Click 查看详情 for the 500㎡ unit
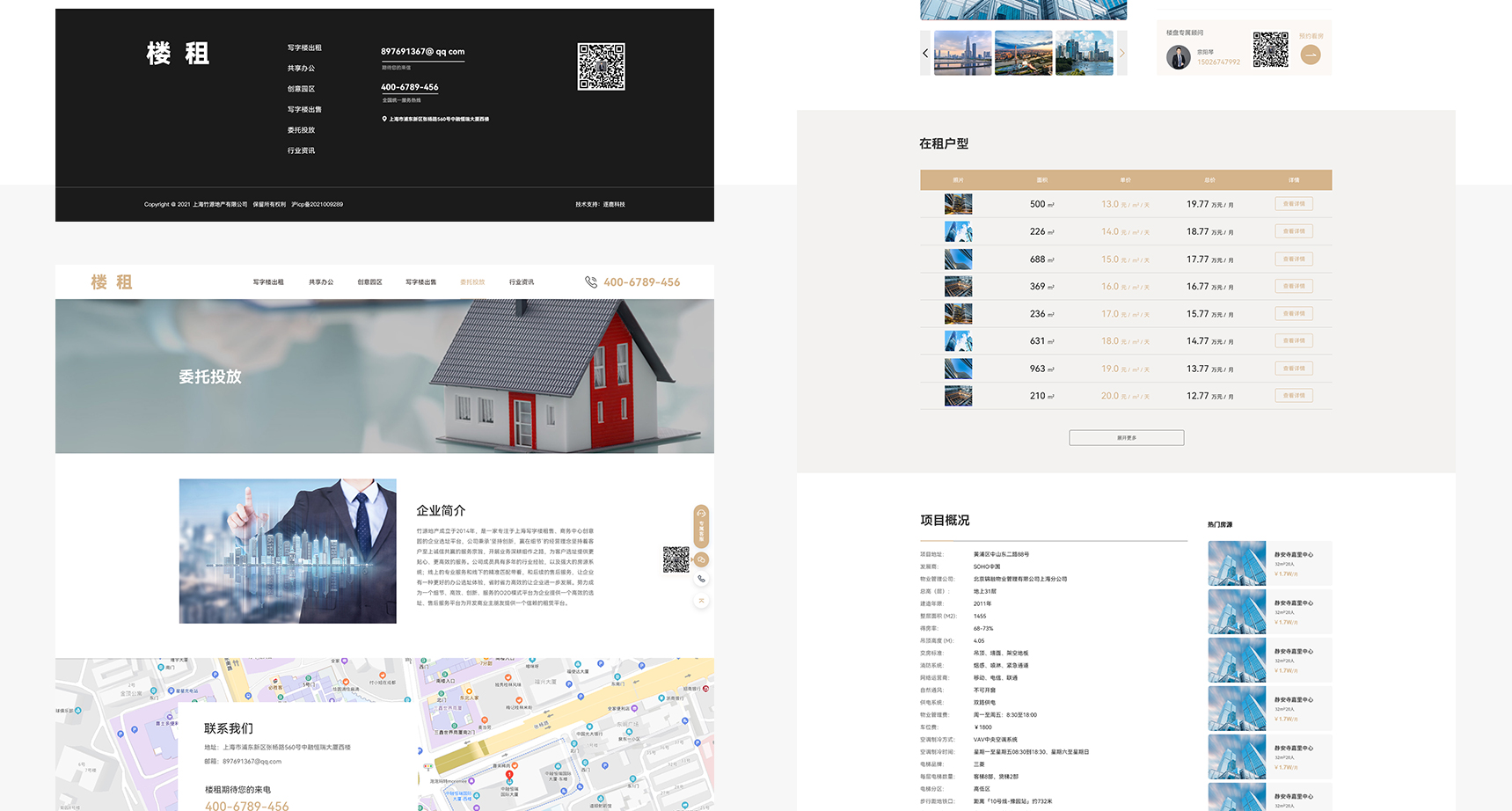Screen dimensions: 1512x811 click(x=1294, y=204)
